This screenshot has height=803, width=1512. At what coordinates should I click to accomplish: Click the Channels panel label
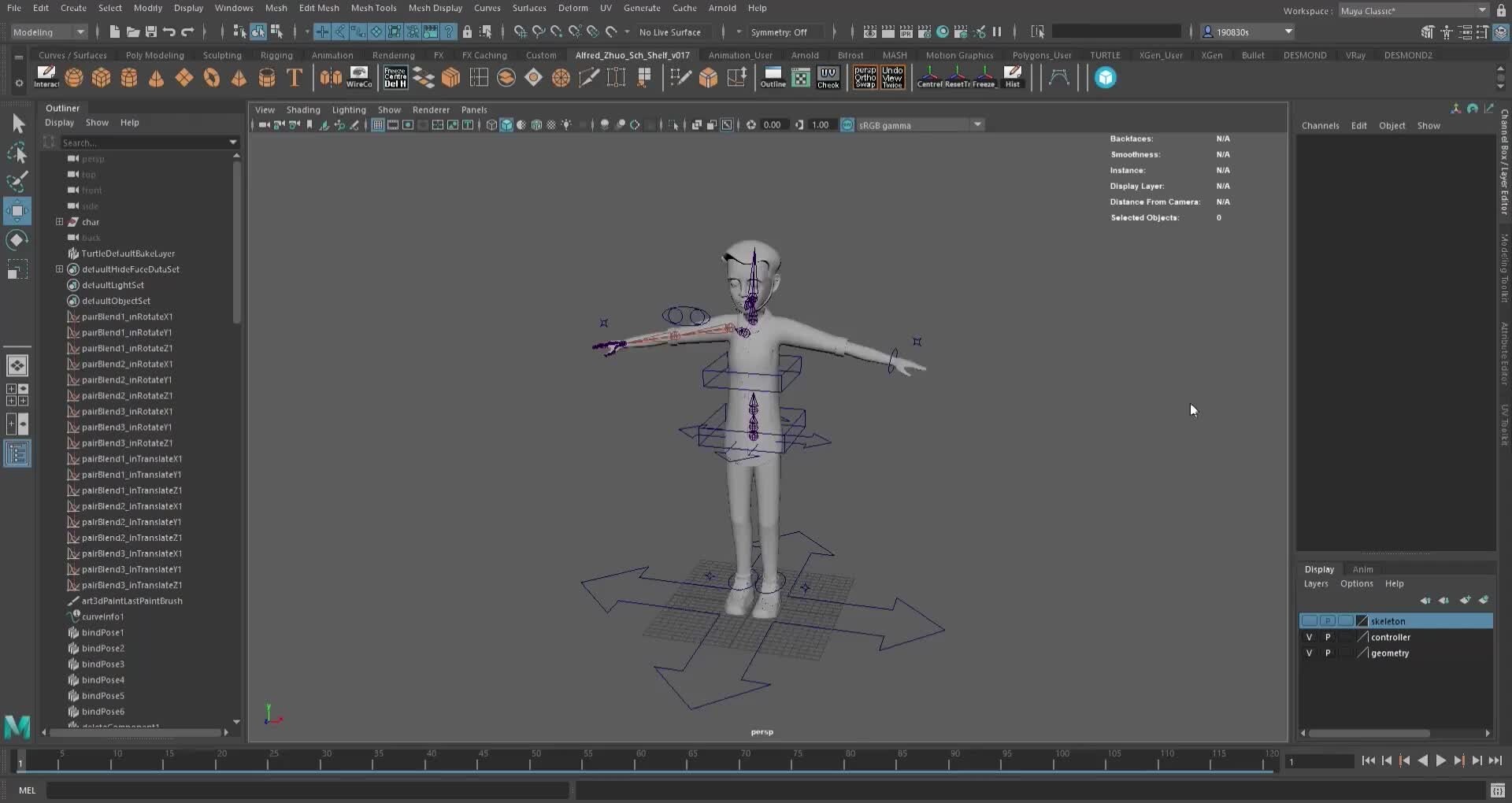point(1321,125)
